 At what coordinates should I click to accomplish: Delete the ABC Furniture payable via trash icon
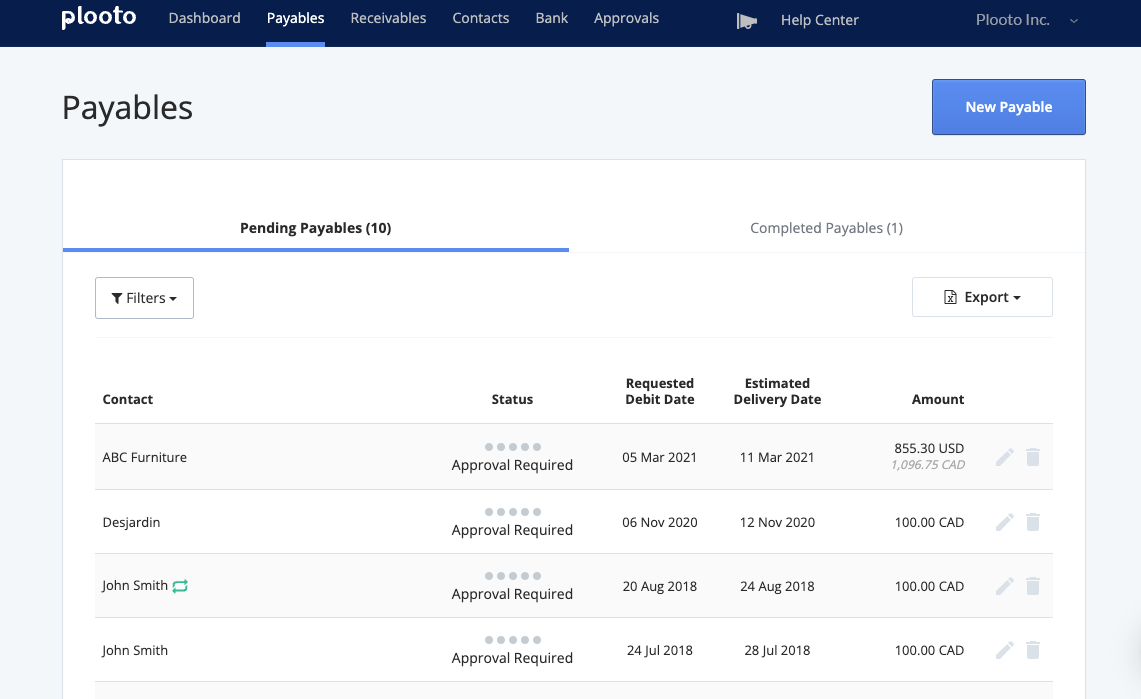[1033, 457]
